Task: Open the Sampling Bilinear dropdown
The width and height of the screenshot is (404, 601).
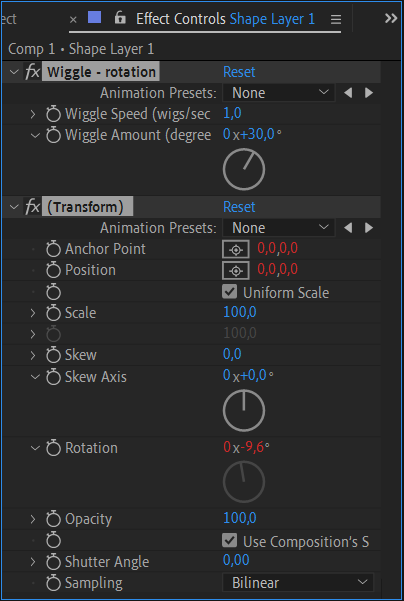Action: point(298,583)
